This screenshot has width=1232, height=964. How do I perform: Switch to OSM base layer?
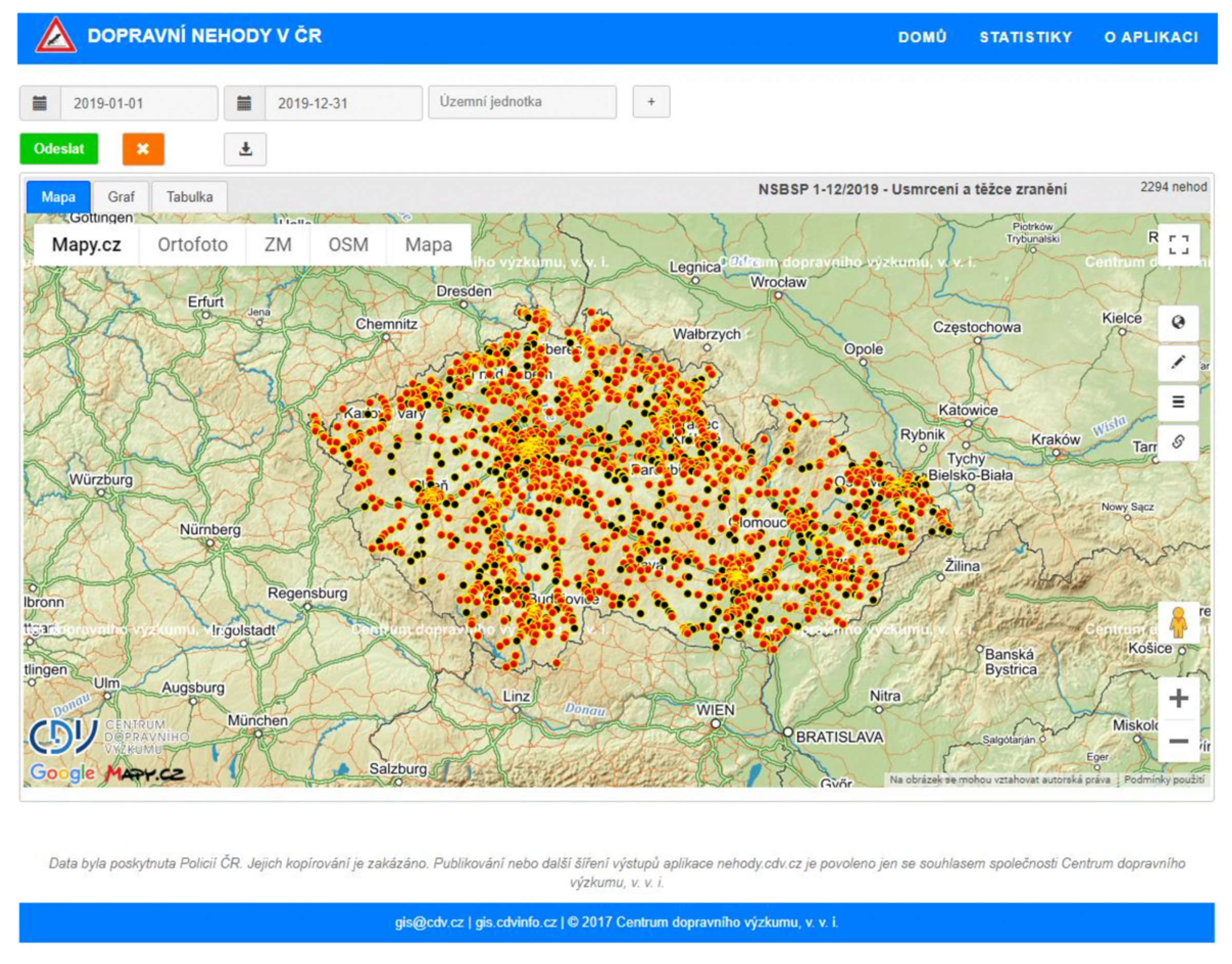click(x=348, y=245)
